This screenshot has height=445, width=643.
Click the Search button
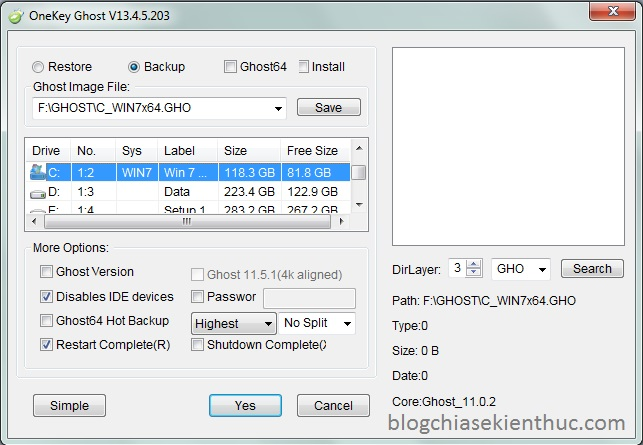592,269
